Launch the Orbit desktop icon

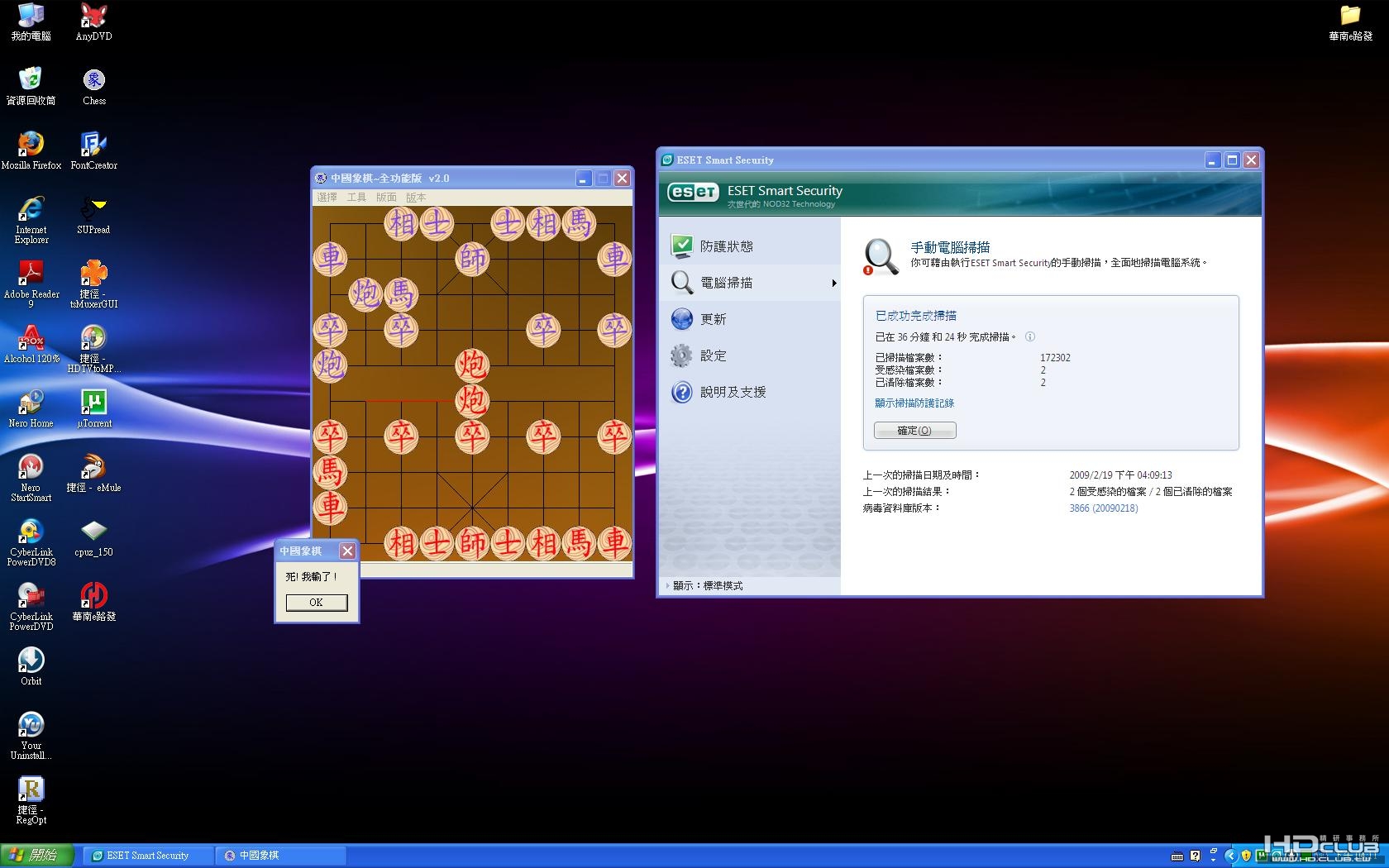click(x=31, y=666)
